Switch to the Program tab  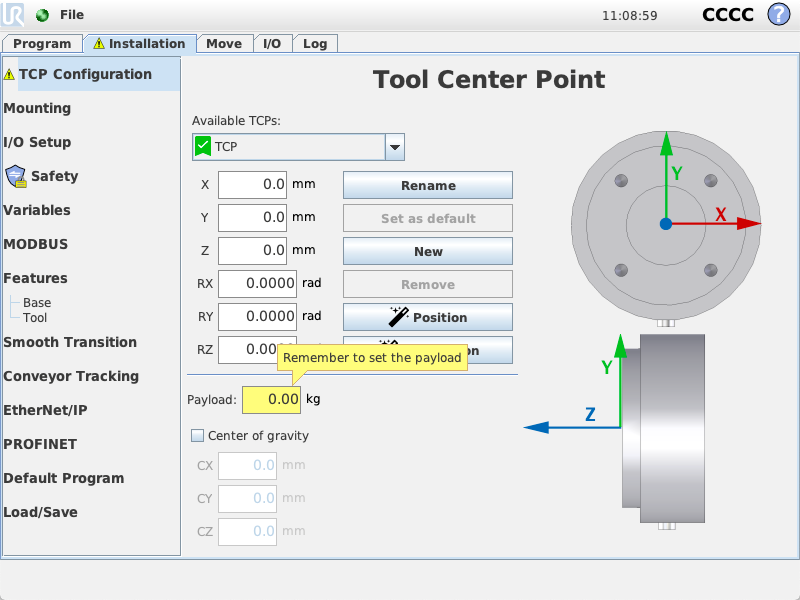point(42,43)
